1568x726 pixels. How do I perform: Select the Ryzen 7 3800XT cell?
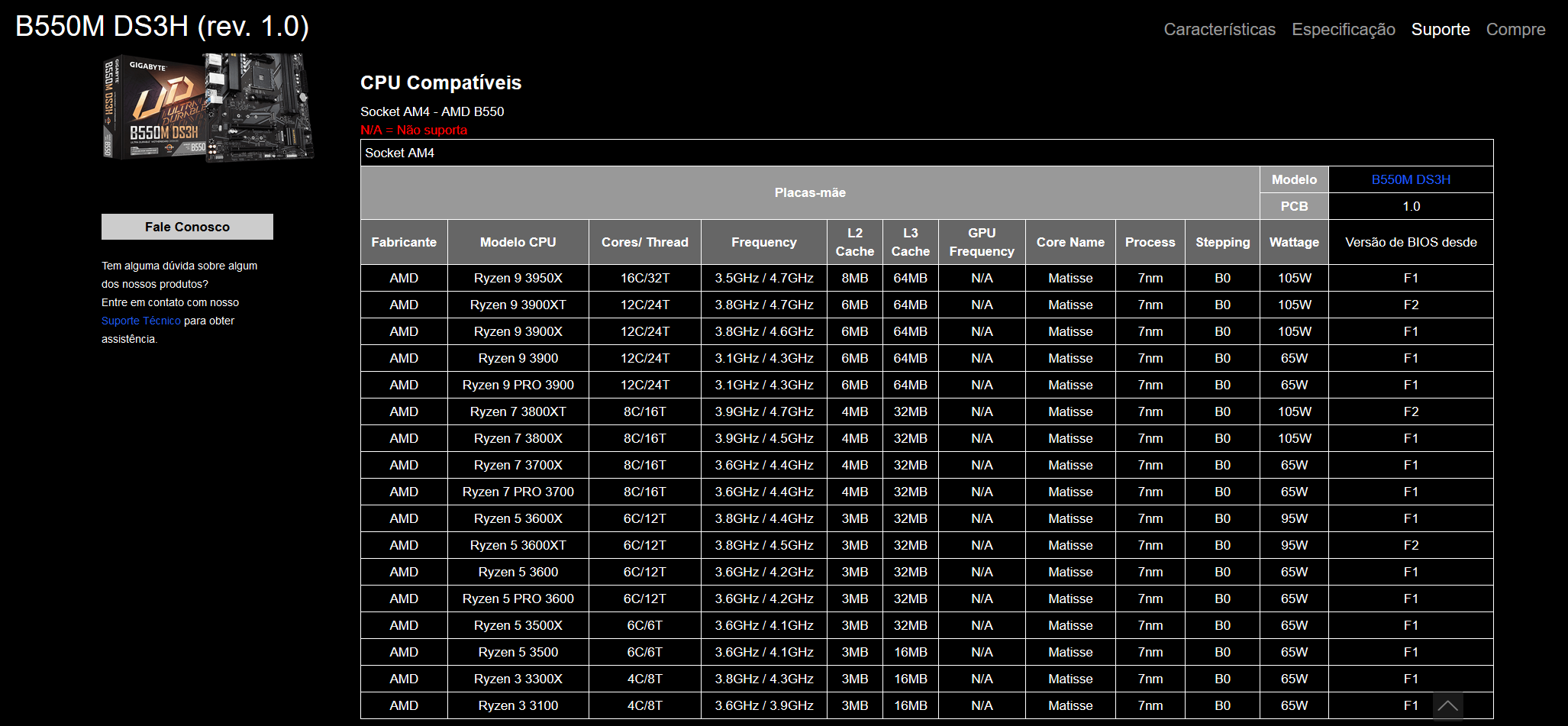[518, 411]
